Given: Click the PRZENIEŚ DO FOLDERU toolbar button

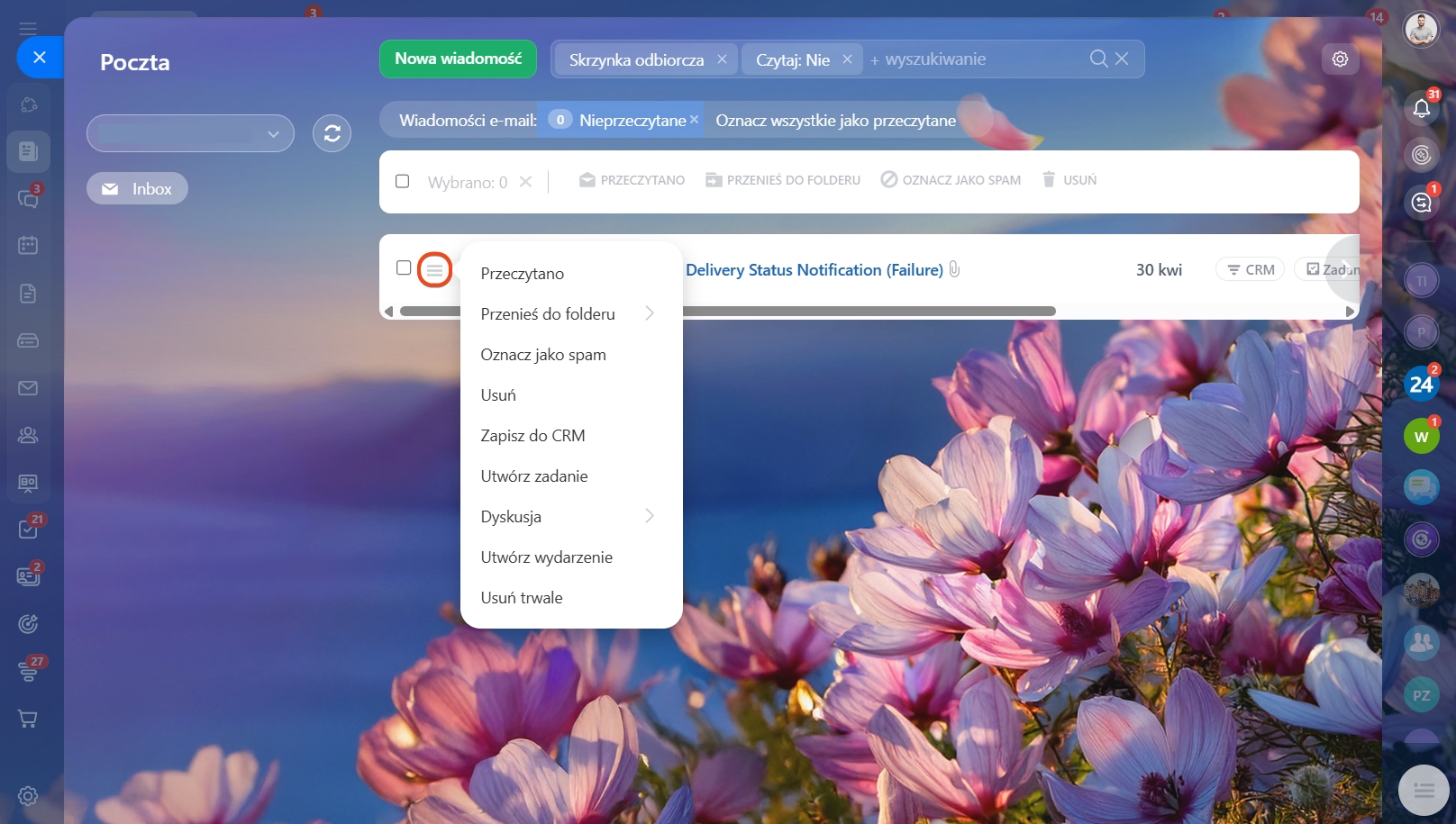Looking at the screenshot, I should 782,180.
